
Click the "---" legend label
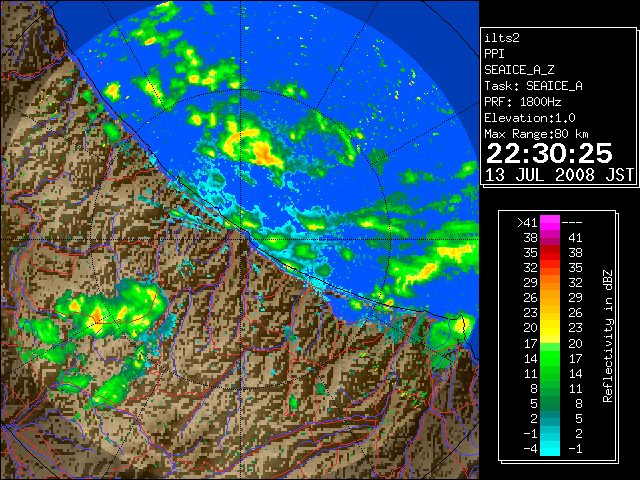(572, 222)
